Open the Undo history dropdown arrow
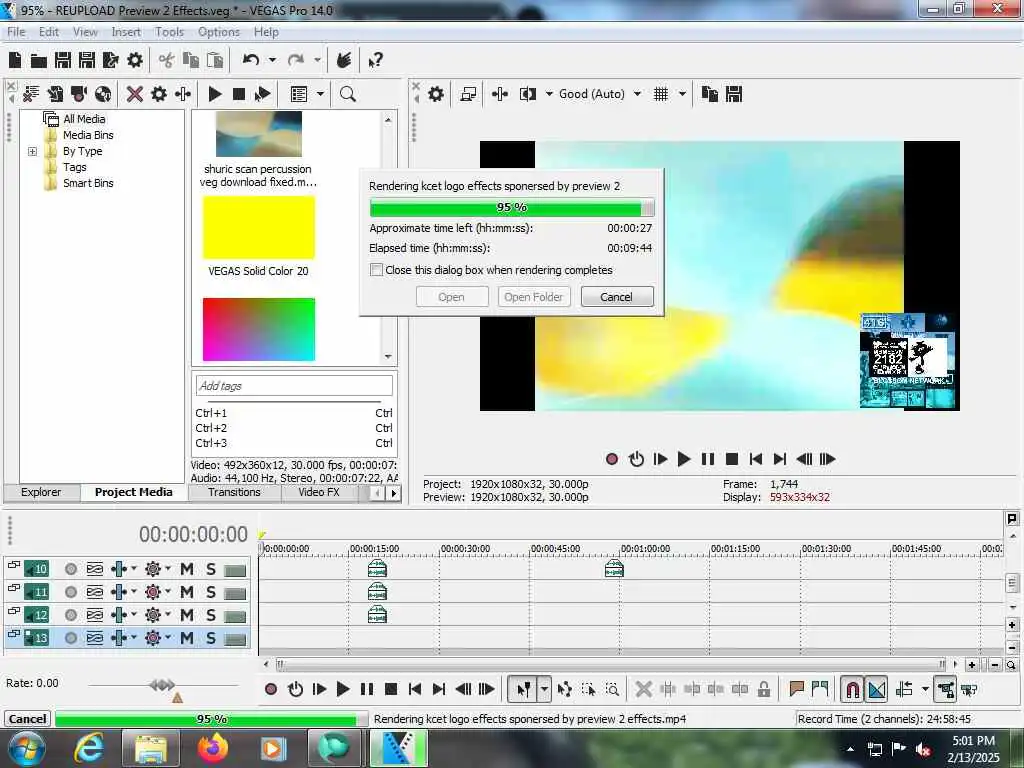Screen dimensions: 1024x768 (x=272, y=60)
